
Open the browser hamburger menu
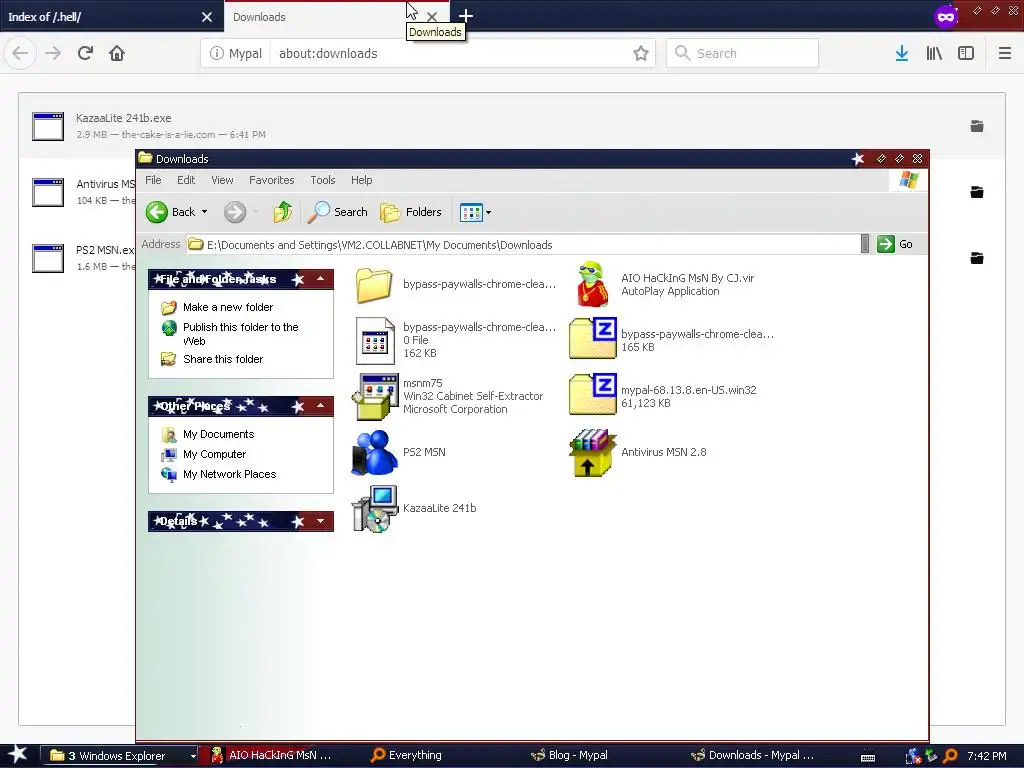click(1005, 53)
